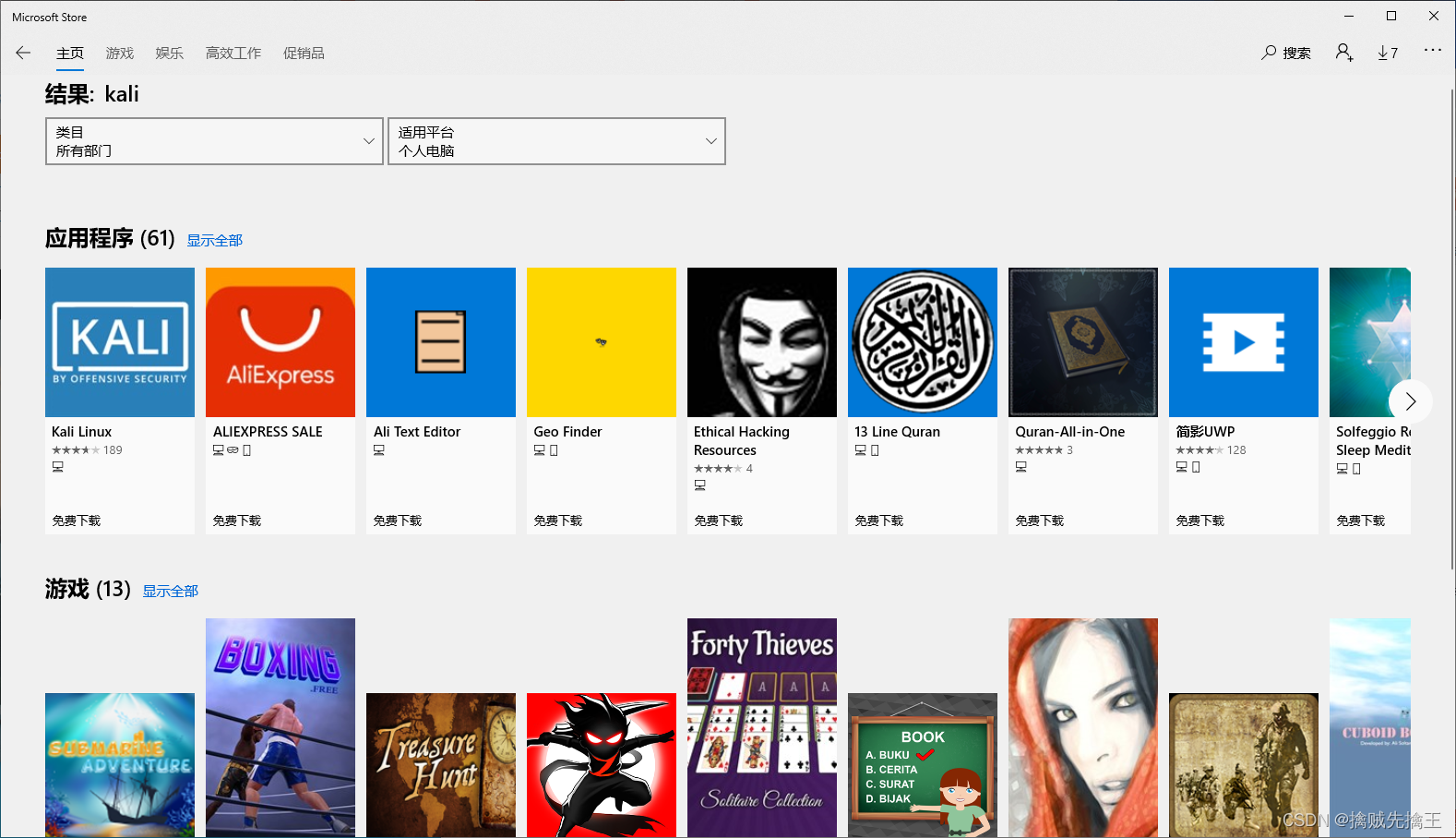The height and width of the screenshot is (838, 1456).
Task: Click 免费下载 under Quran-All-in-One
Action: [1040, 521]
